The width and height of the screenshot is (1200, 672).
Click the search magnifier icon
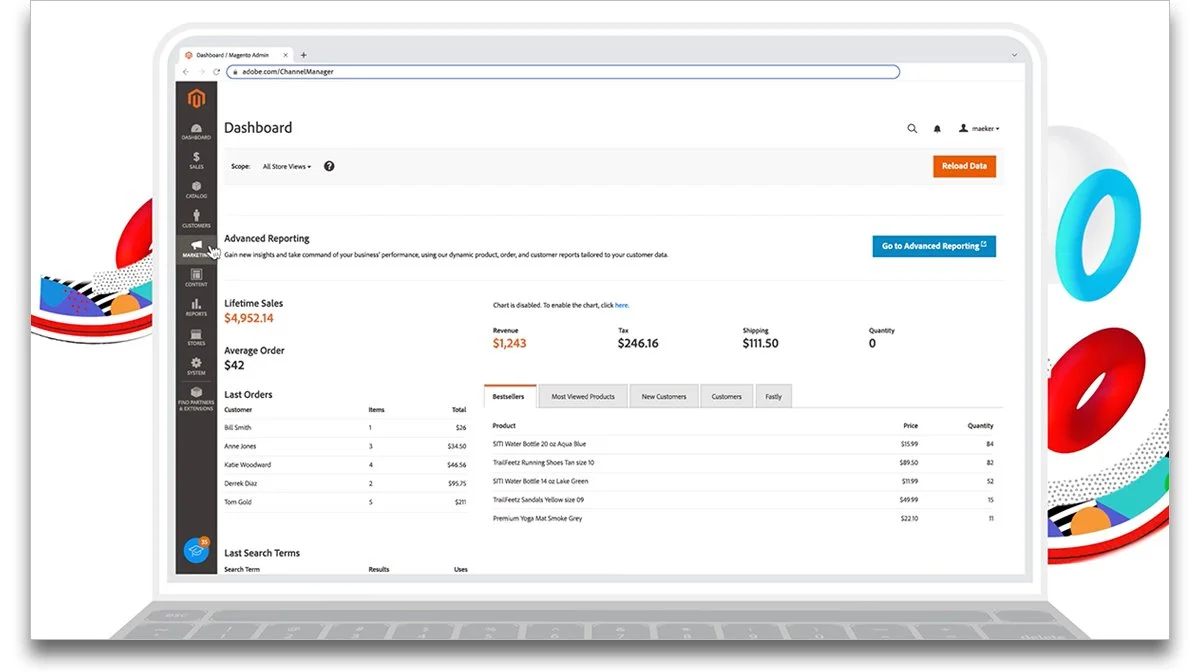[912, 128]
